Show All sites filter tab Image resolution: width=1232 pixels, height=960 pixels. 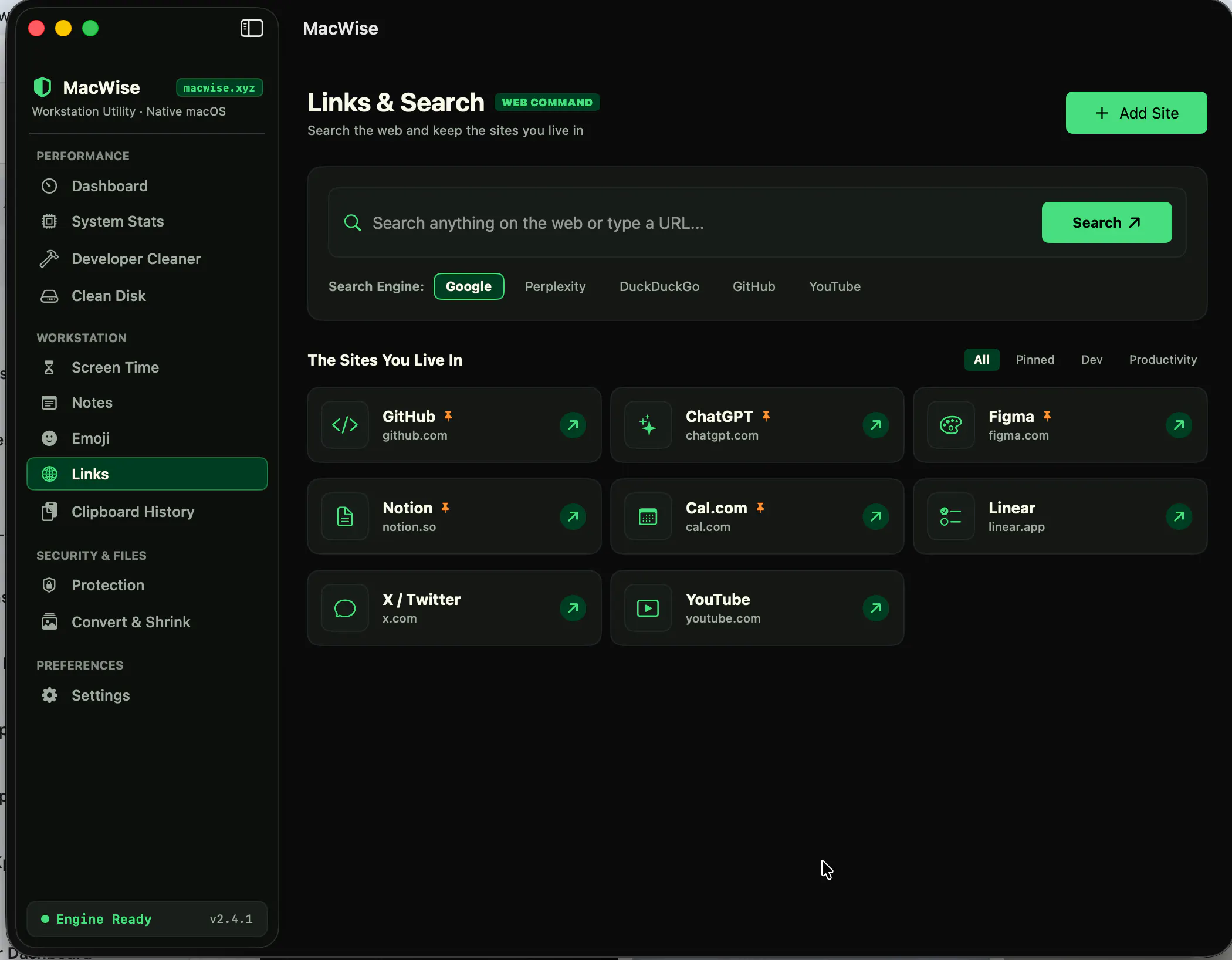(981, 360)
